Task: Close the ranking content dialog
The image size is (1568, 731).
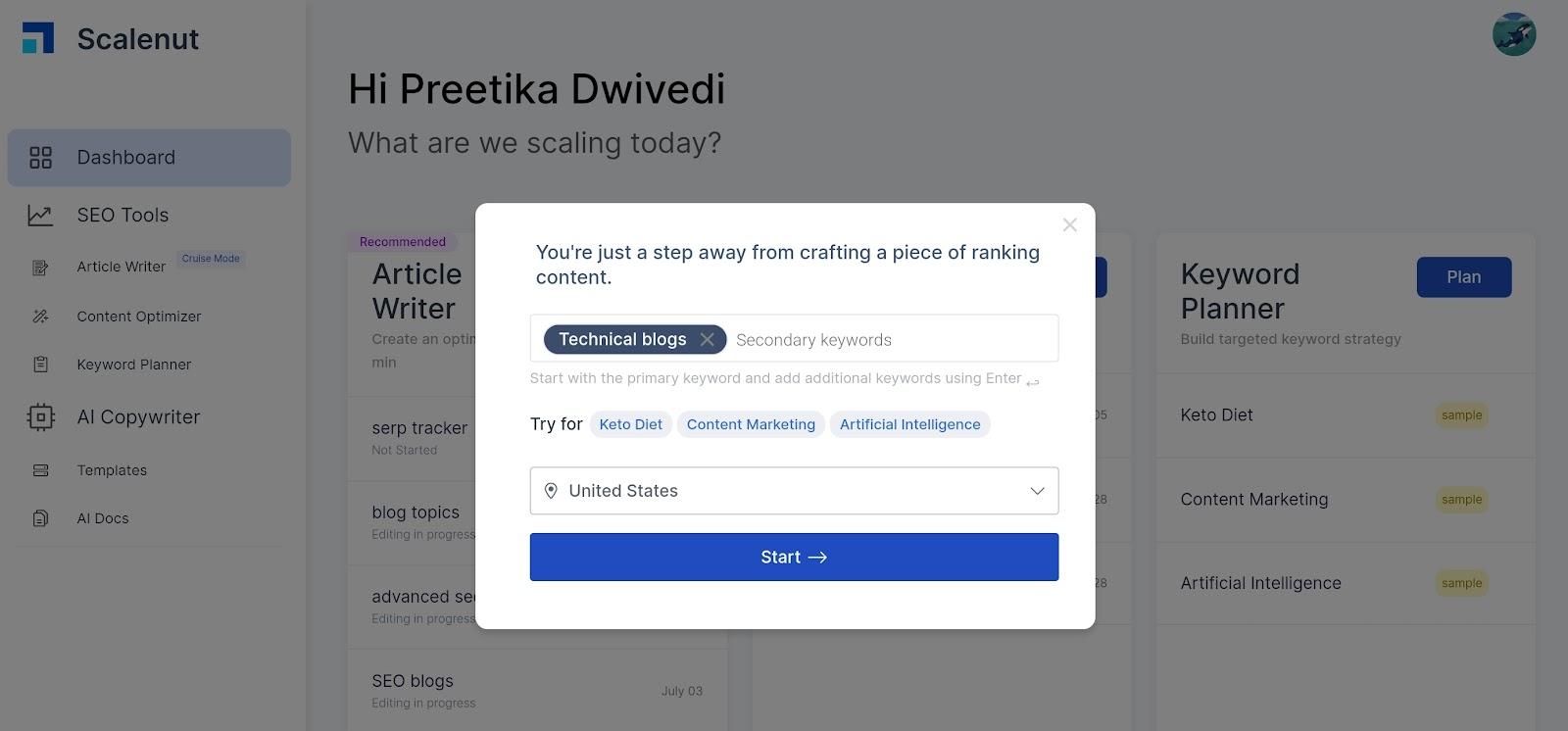Action: 1069,225
